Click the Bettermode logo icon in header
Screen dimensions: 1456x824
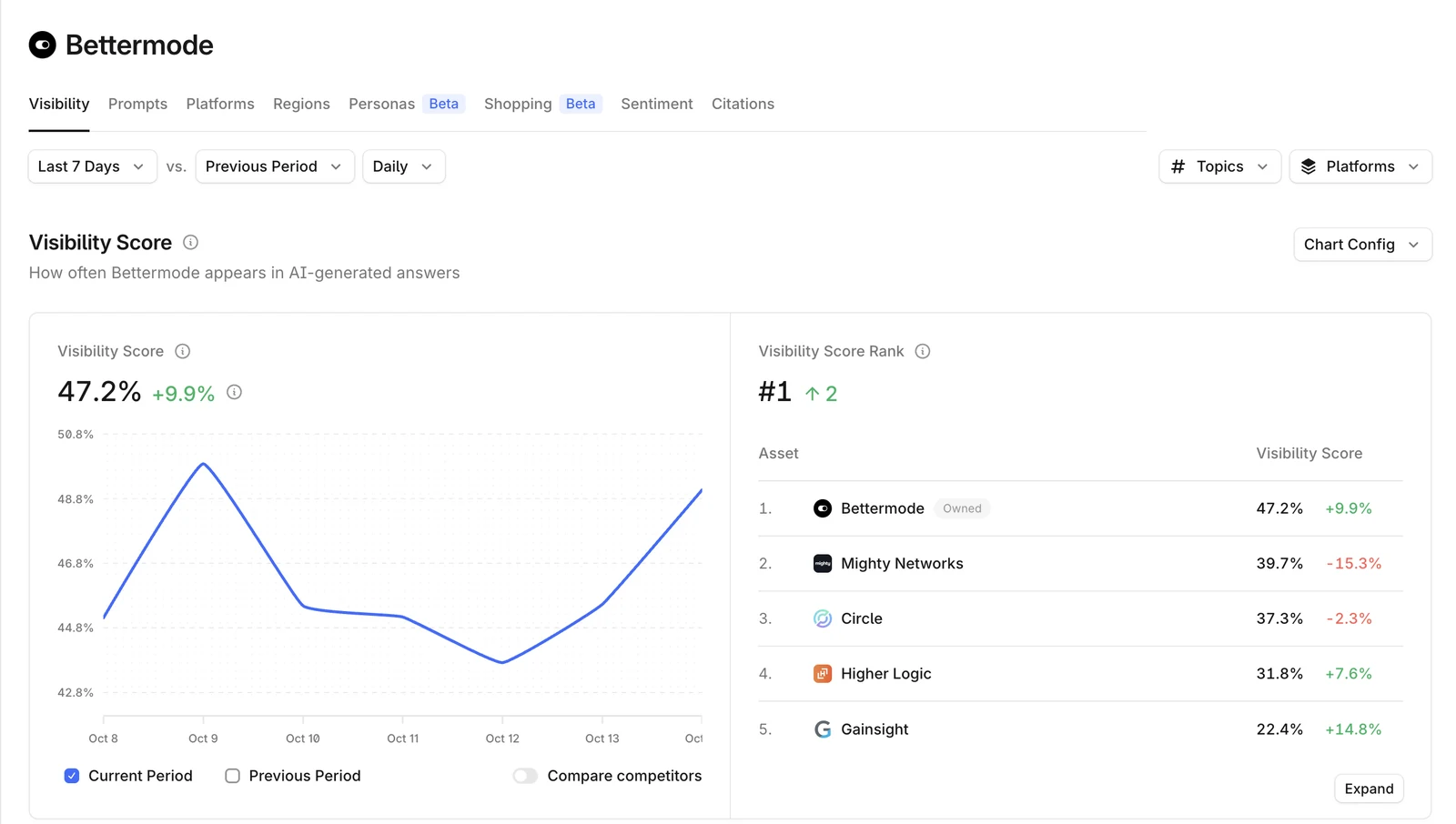click(43, 45)
